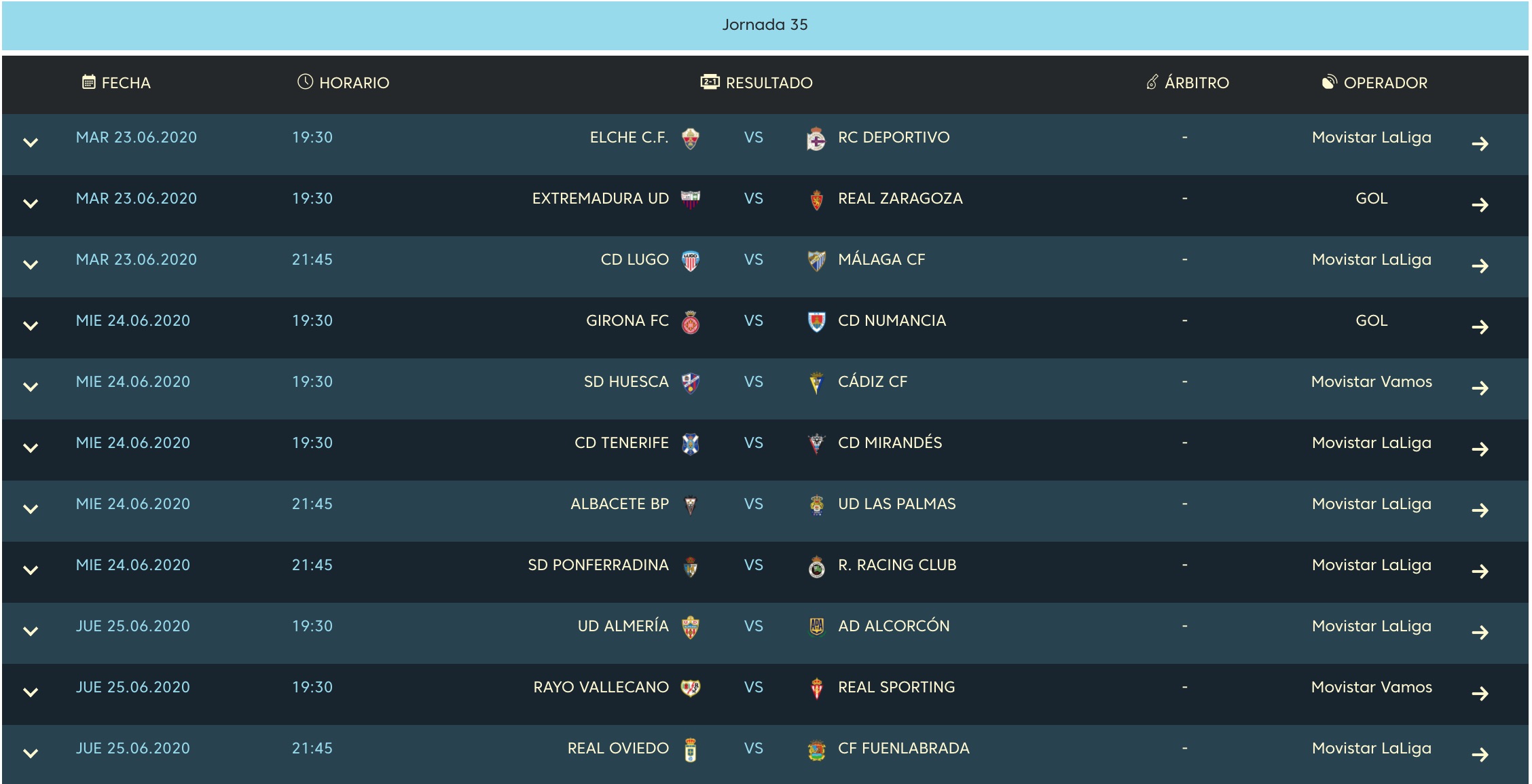Image resolution: width=1532 pixels, height=784 pixels.
Task: Expand the Girona FC vs Numancia row
Action: coord(31,326)
